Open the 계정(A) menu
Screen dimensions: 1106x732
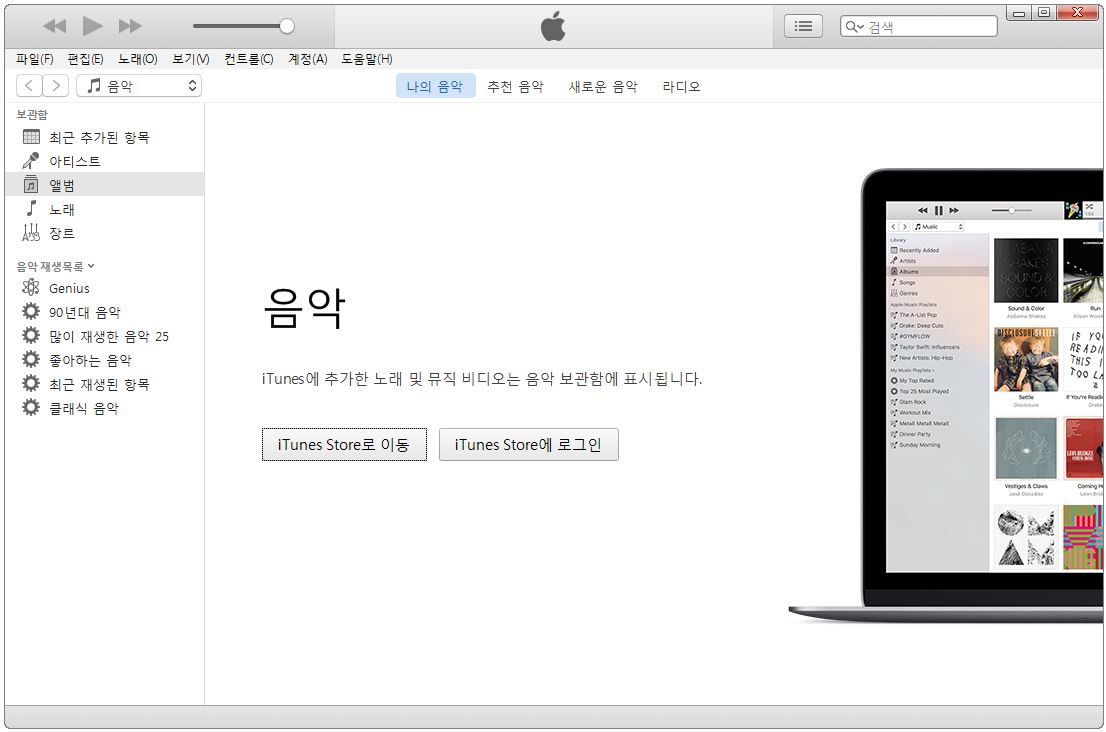(x=308, y=59)
